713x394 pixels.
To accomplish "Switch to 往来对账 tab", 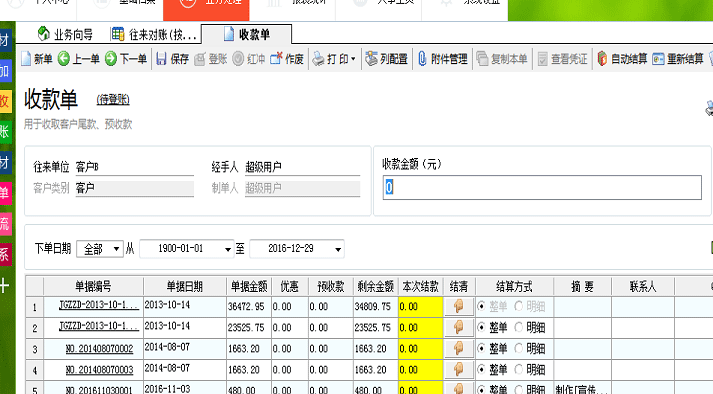I will (153, 34).
